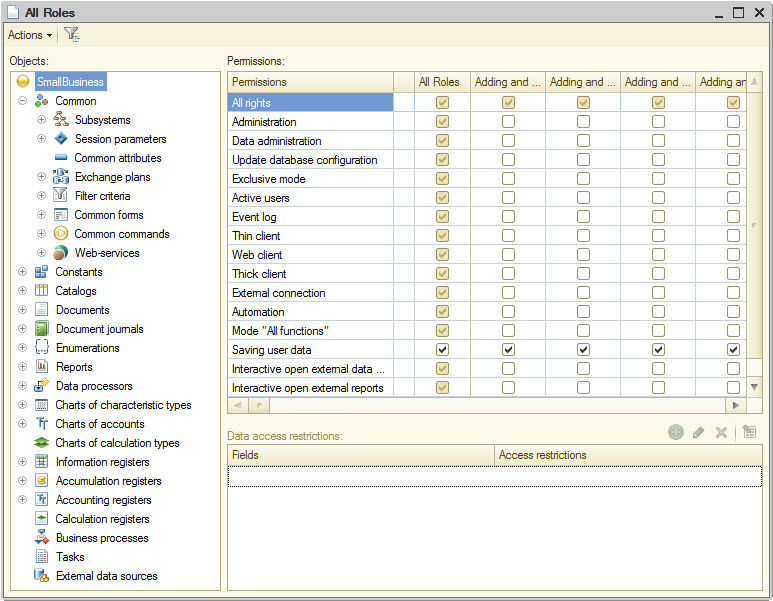
Task: Click the empty data access restrictions row
Action: (494, 476)
